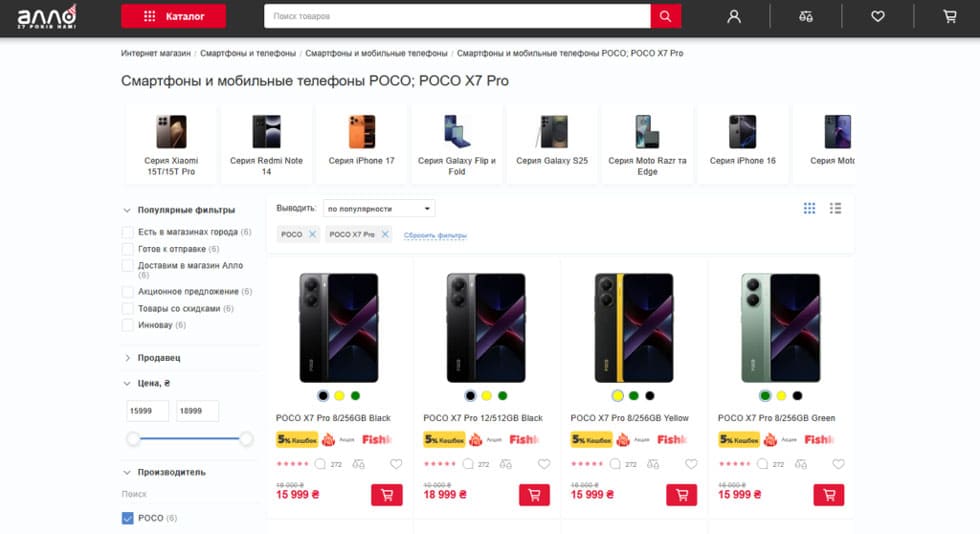The image size is (980, 534).
Task: Open the comparison scales icon in header
Action: [806, 16]
